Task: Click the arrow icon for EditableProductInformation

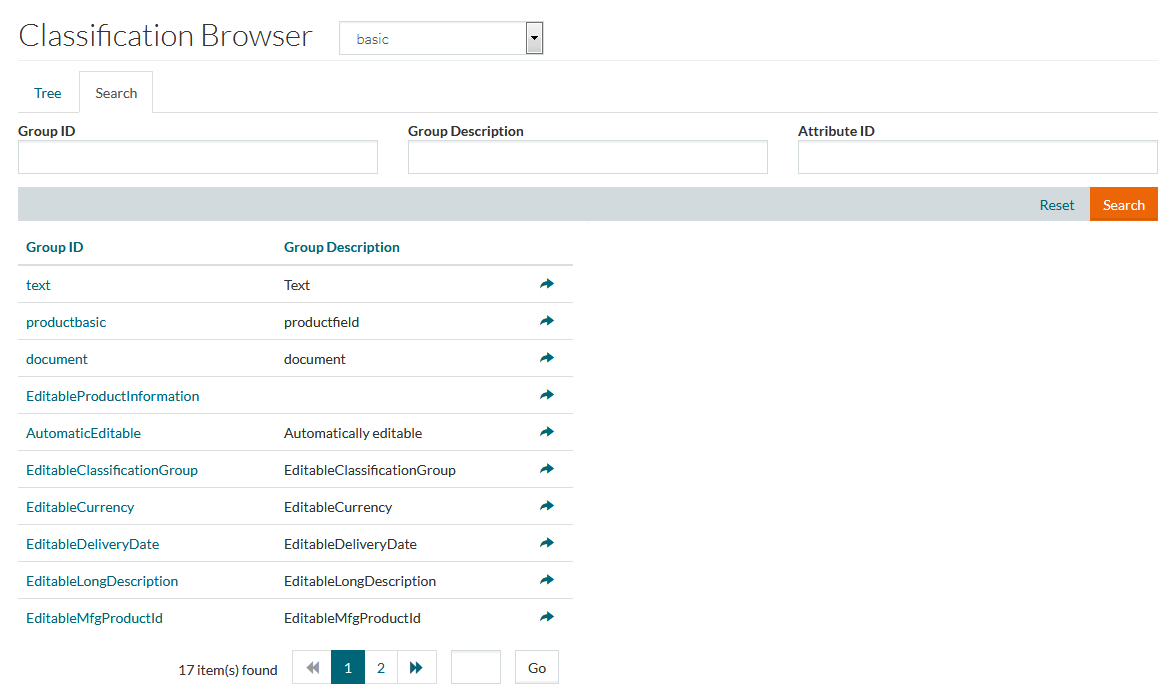Action: (546, 396)
